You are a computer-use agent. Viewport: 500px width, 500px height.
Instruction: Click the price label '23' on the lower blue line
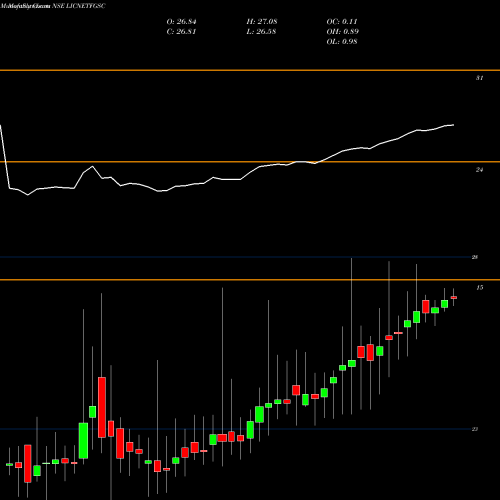(x=475, y=429)
